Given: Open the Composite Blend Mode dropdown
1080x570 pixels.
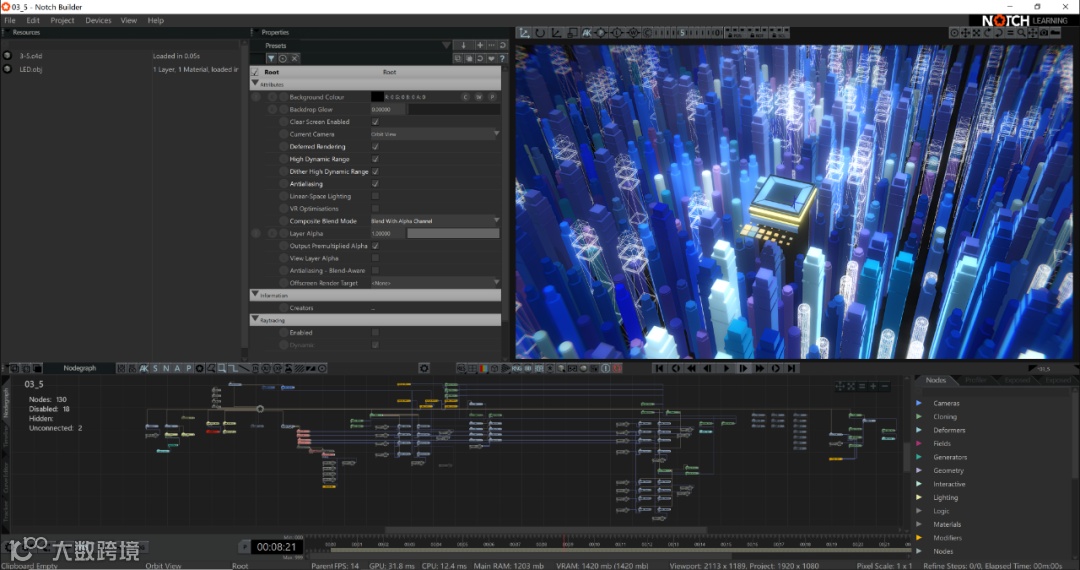Looking at the screenshot, I should click(x=435, y=221).
